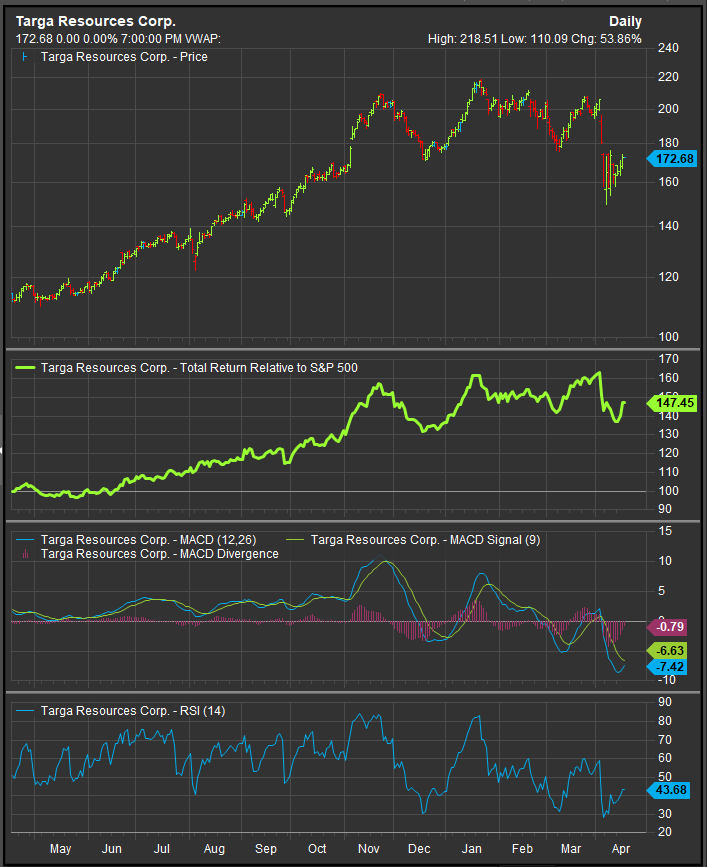
Task: Click the Aug label on time axis
Action: [214, 849]
